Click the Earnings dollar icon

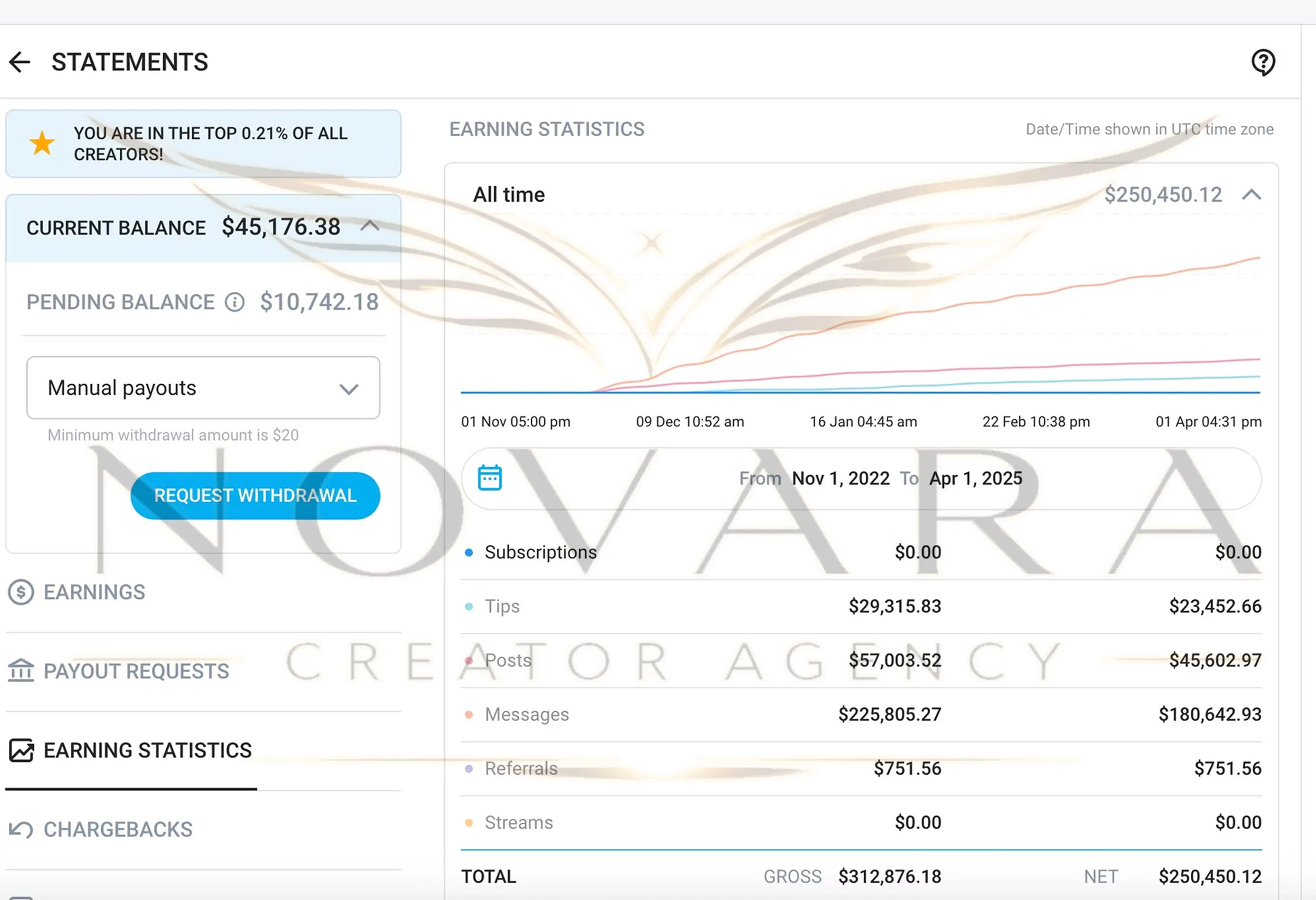point(21,592)
